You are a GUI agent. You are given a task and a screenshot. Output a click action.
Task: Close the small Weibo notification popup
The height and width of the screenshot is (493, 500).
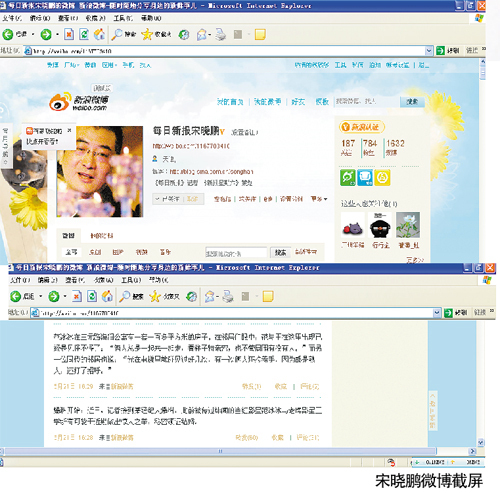69,130
